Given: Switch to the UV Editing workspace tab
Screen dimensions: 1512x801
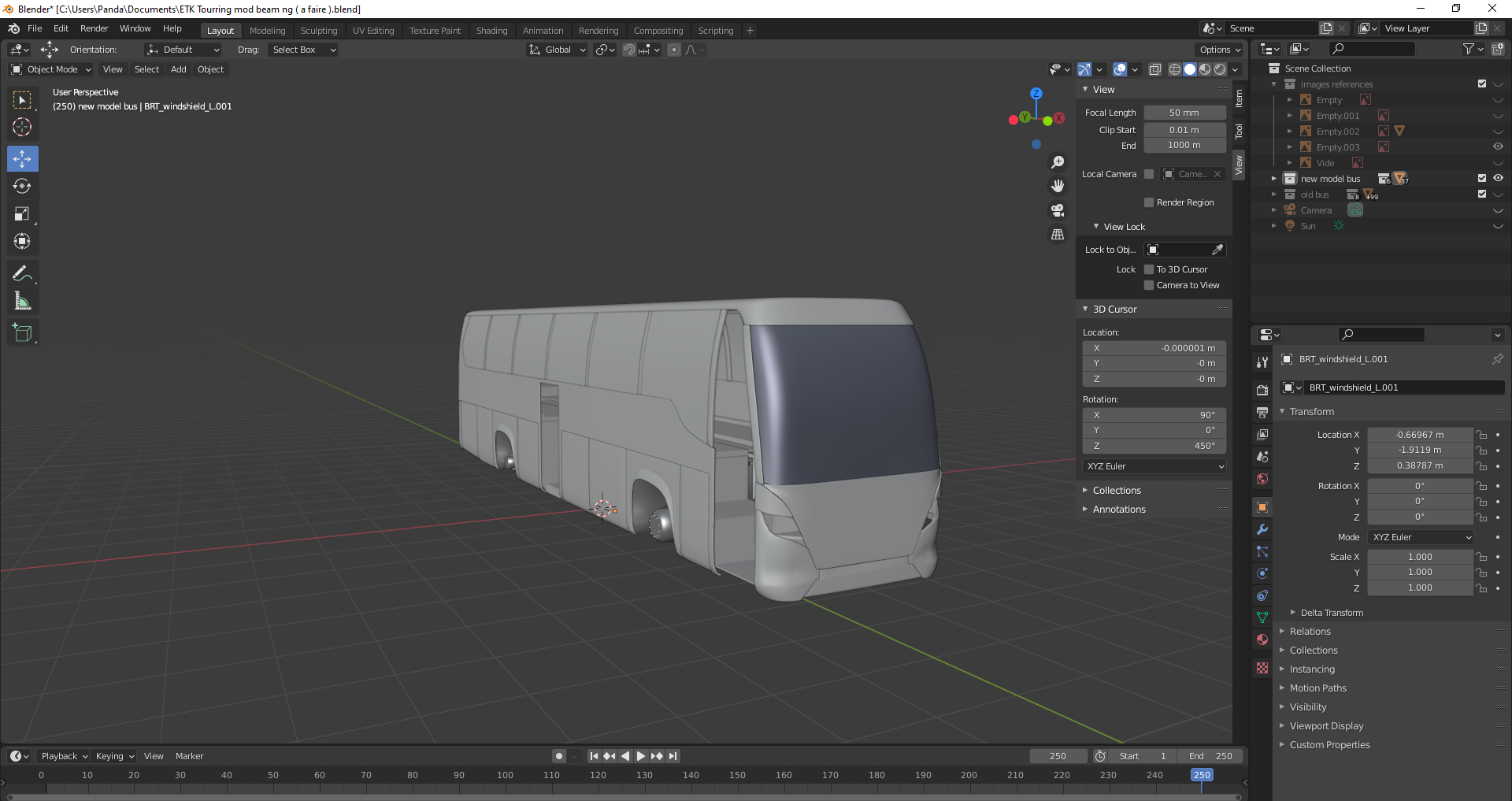Looking at the screenshot, I should pyautogui.click(x=373, y=31).
